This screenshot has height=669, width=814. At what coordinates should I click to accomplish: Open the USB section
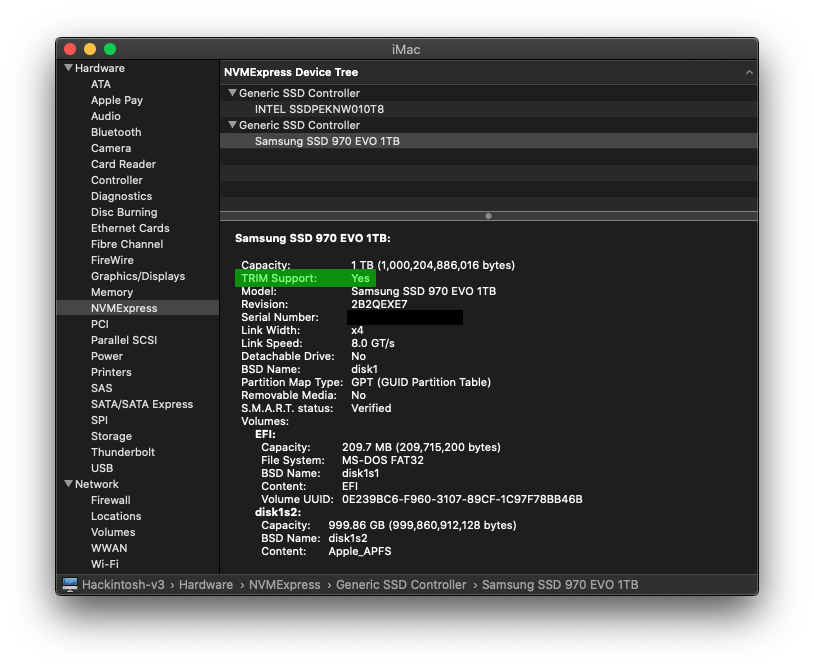[x=102, y=468]
